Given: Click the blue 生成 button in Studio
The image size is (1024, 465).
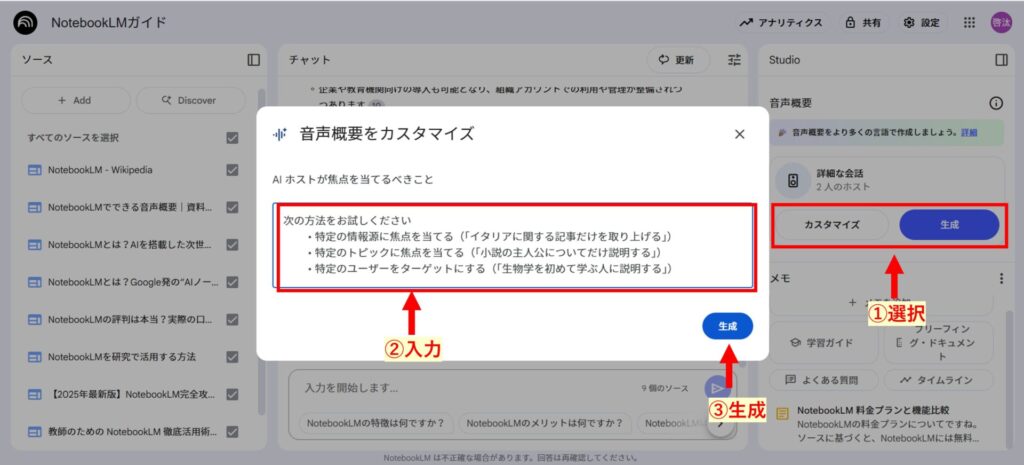Looking at the screenshot, I should click(950, 225).
